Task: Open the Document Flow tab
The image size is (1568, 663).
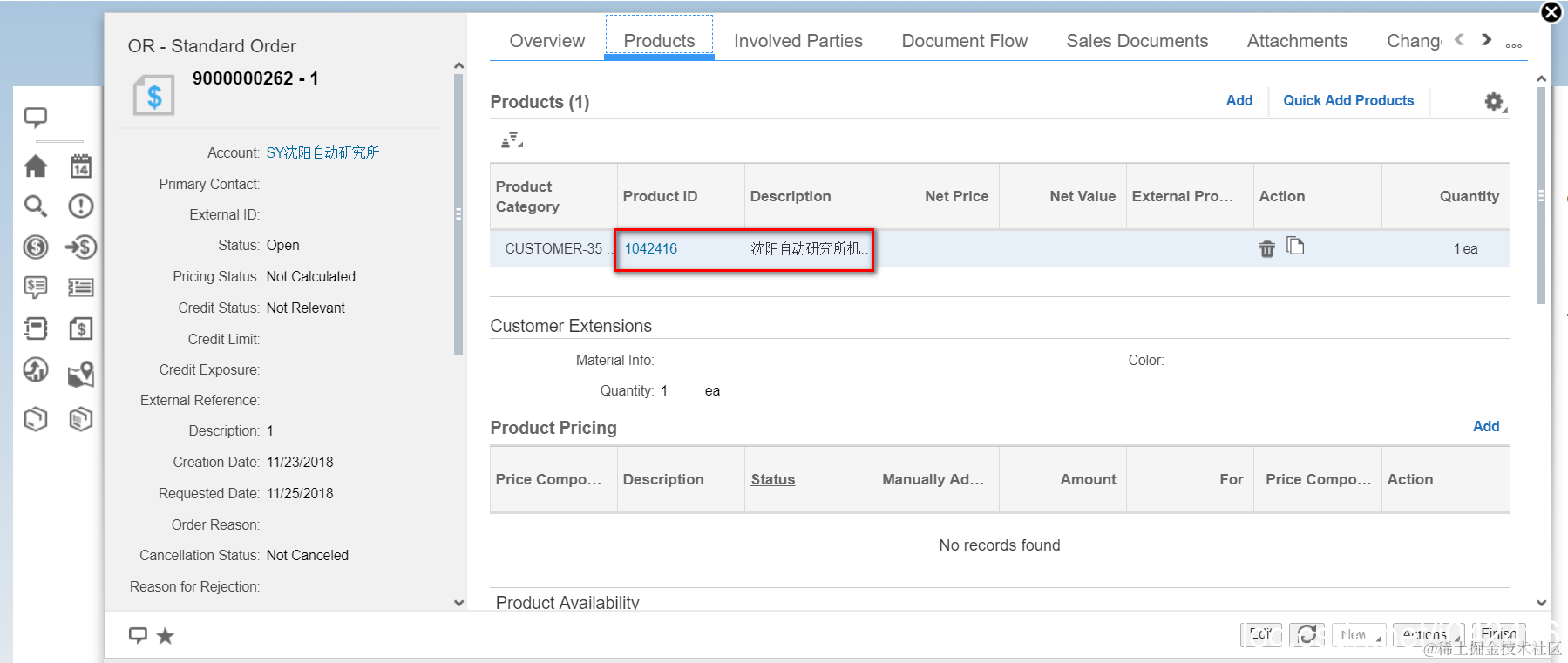Action: coord(964,41)
